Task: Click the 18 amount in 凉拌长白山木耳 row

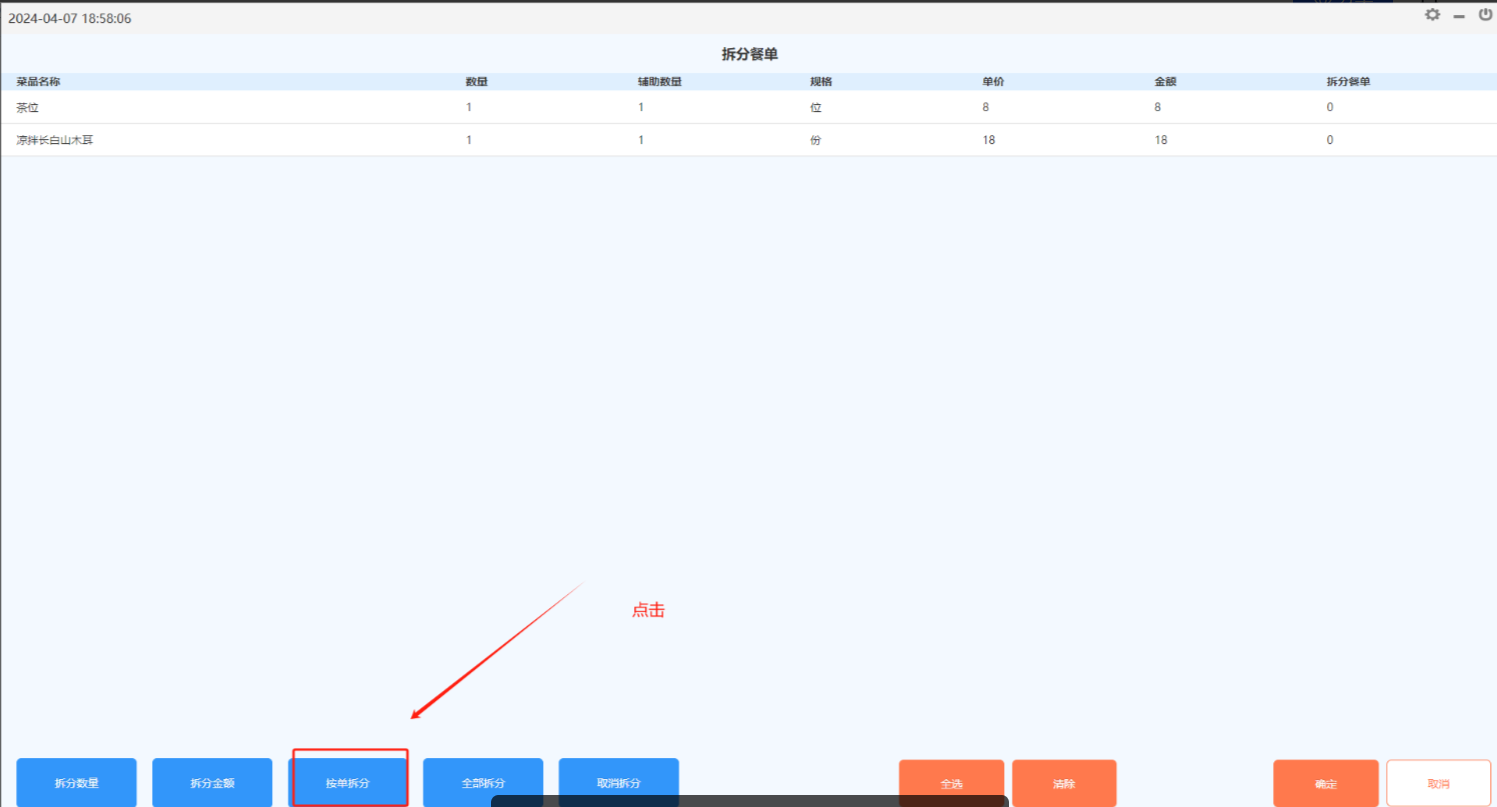Action: [x=1161, y=141]
